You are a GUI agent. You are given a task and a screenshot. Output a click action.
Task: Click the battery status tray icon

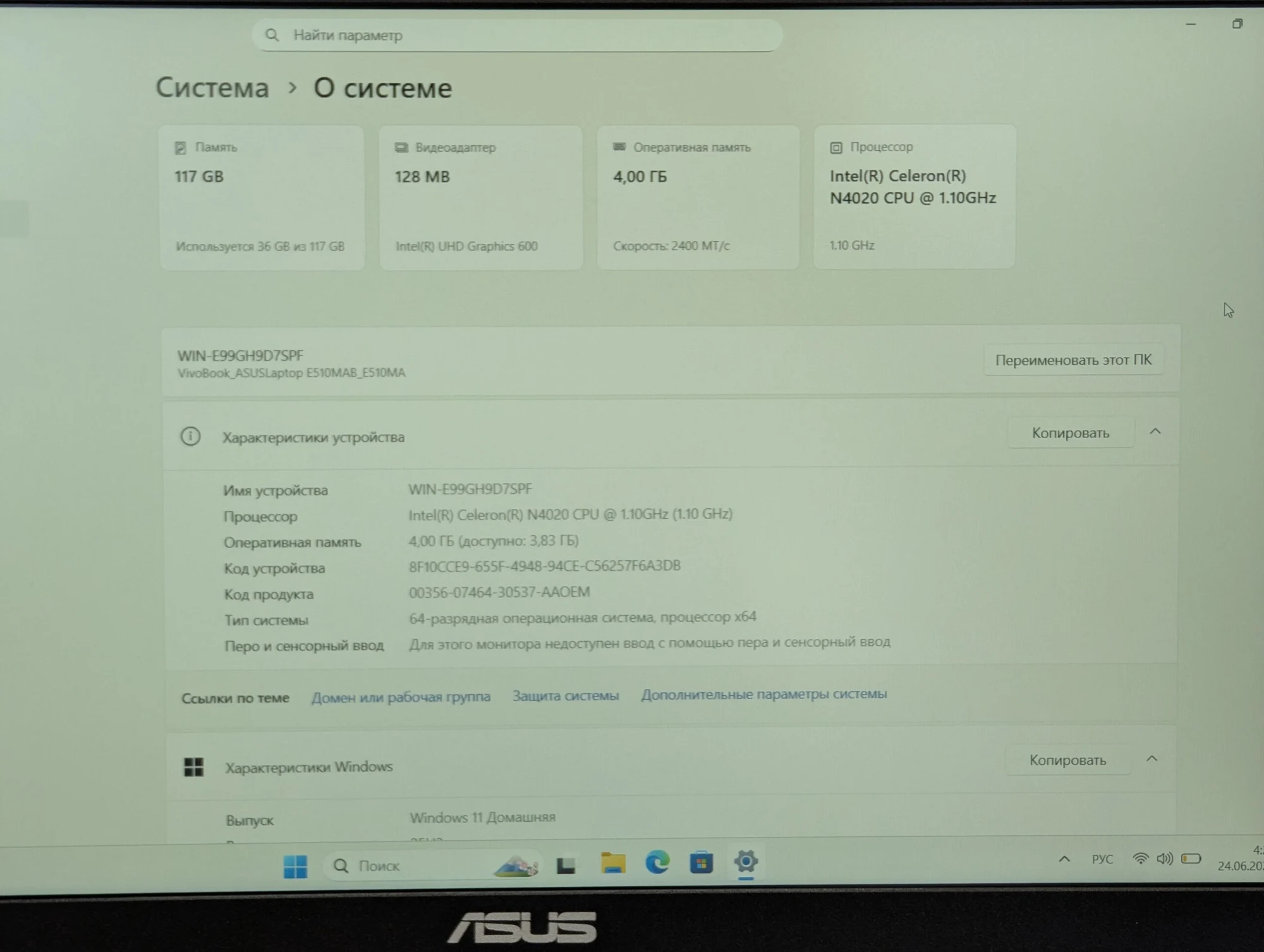tap(1191, 858)
